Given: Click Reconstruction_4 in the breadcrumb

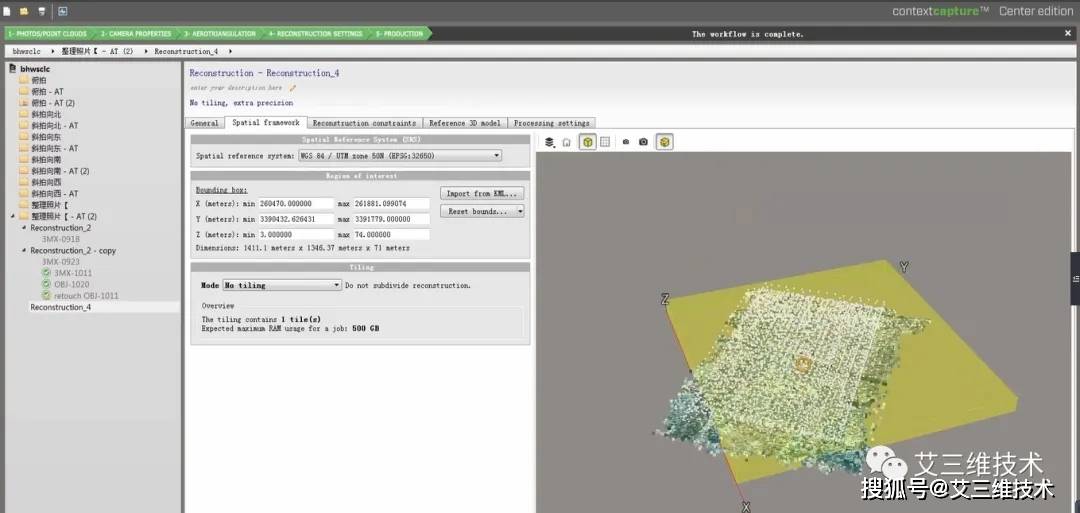Looking at the screenshot, I should [x=186, y=52].
